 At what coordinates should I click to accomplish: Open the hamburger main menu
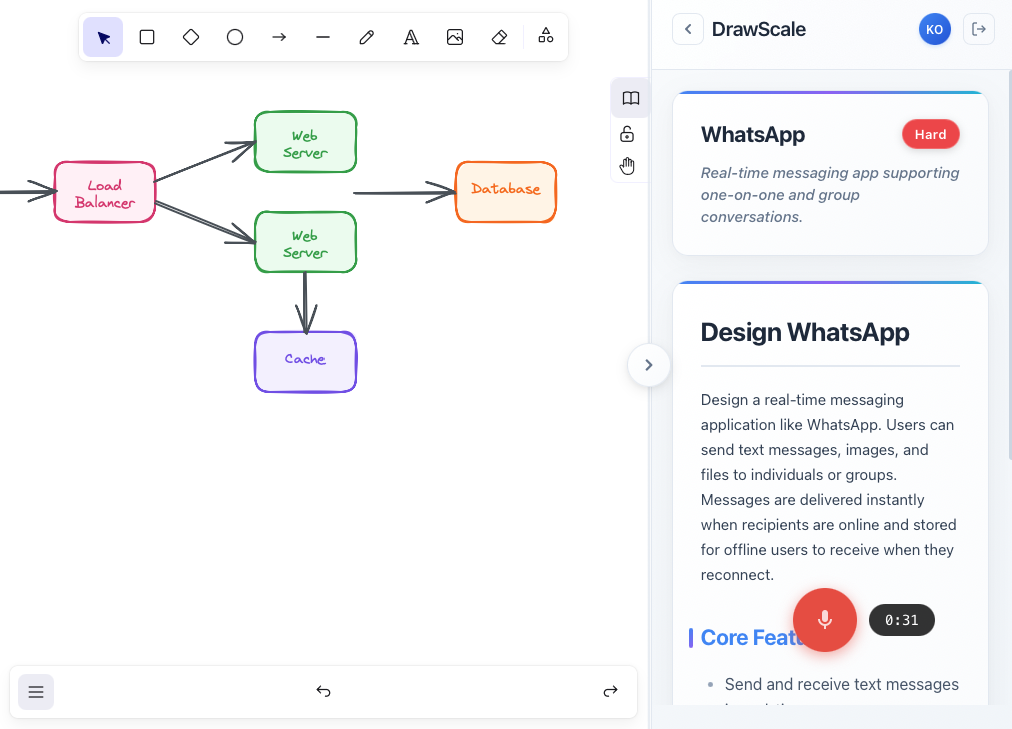(x=36, y=692)
